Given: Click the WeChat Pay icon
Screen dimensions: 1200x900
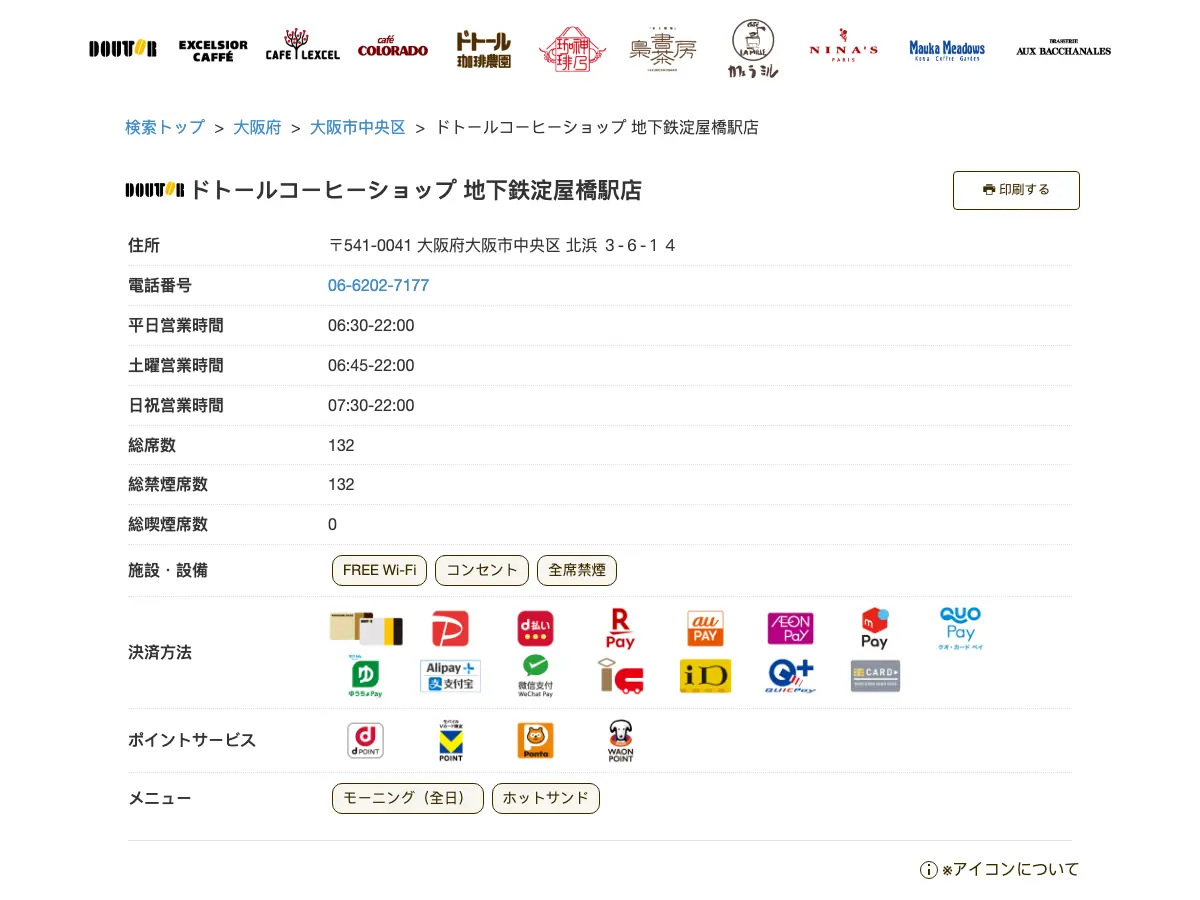Looking at the screenshot, I should pos(535,676).
